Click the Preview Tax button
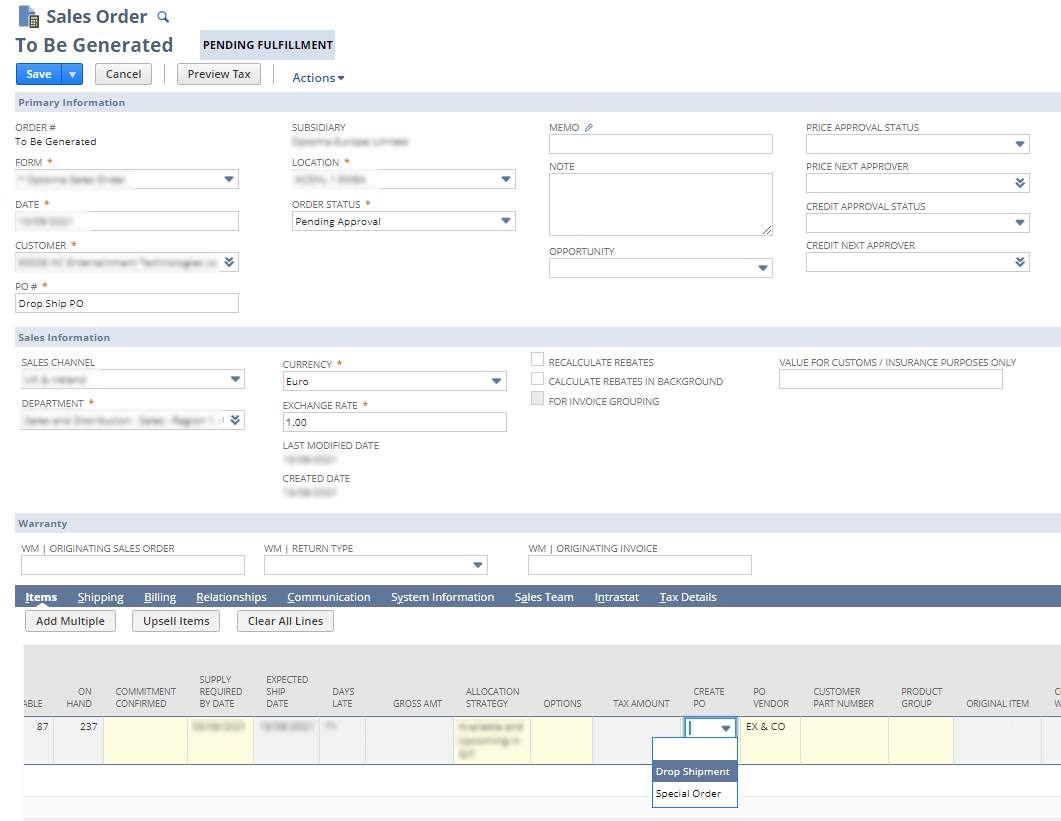 218,74
